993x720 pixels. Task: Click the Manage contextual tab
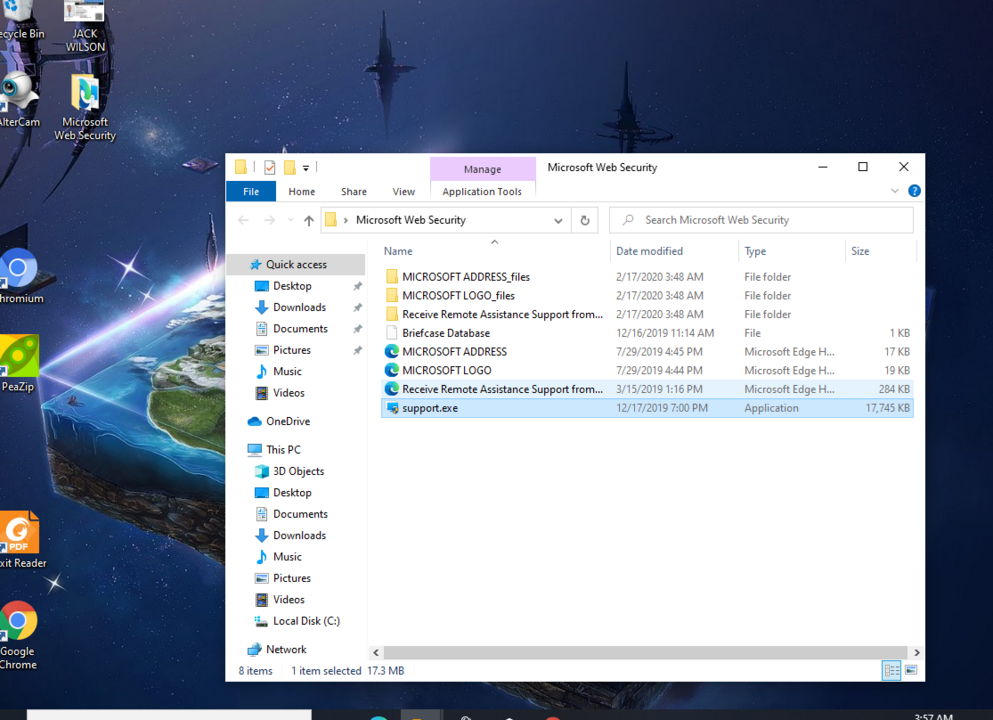point(482,169)
